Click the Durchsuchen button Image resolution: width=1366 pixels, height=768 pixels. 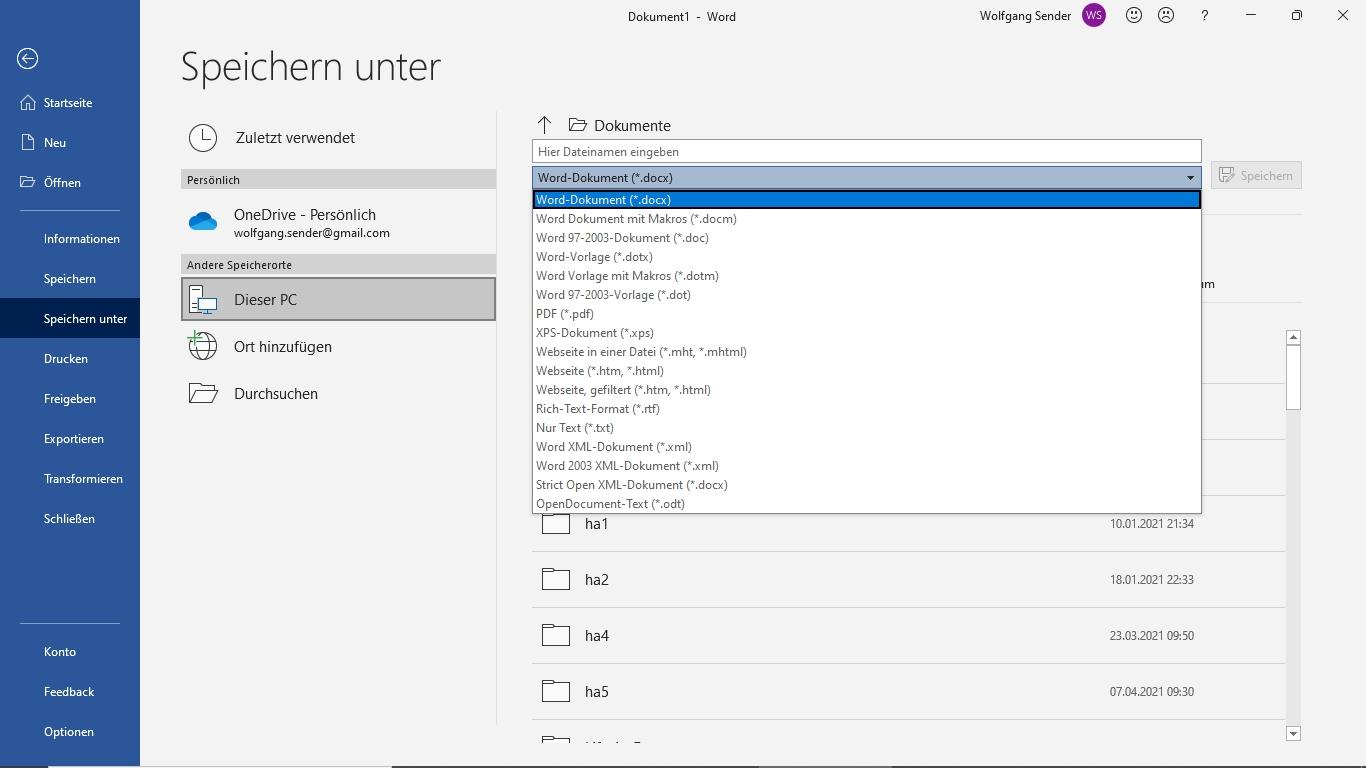click(275, 394)
